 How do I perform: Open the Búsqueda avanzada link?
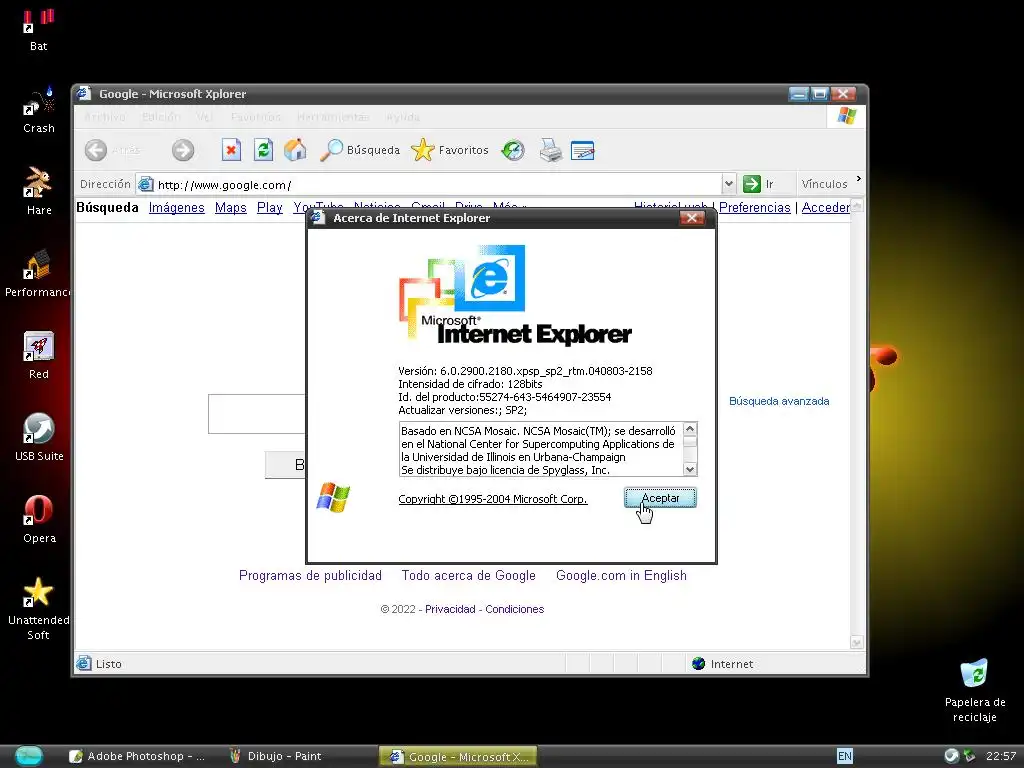pyautogui.click(x=778, y=401)
